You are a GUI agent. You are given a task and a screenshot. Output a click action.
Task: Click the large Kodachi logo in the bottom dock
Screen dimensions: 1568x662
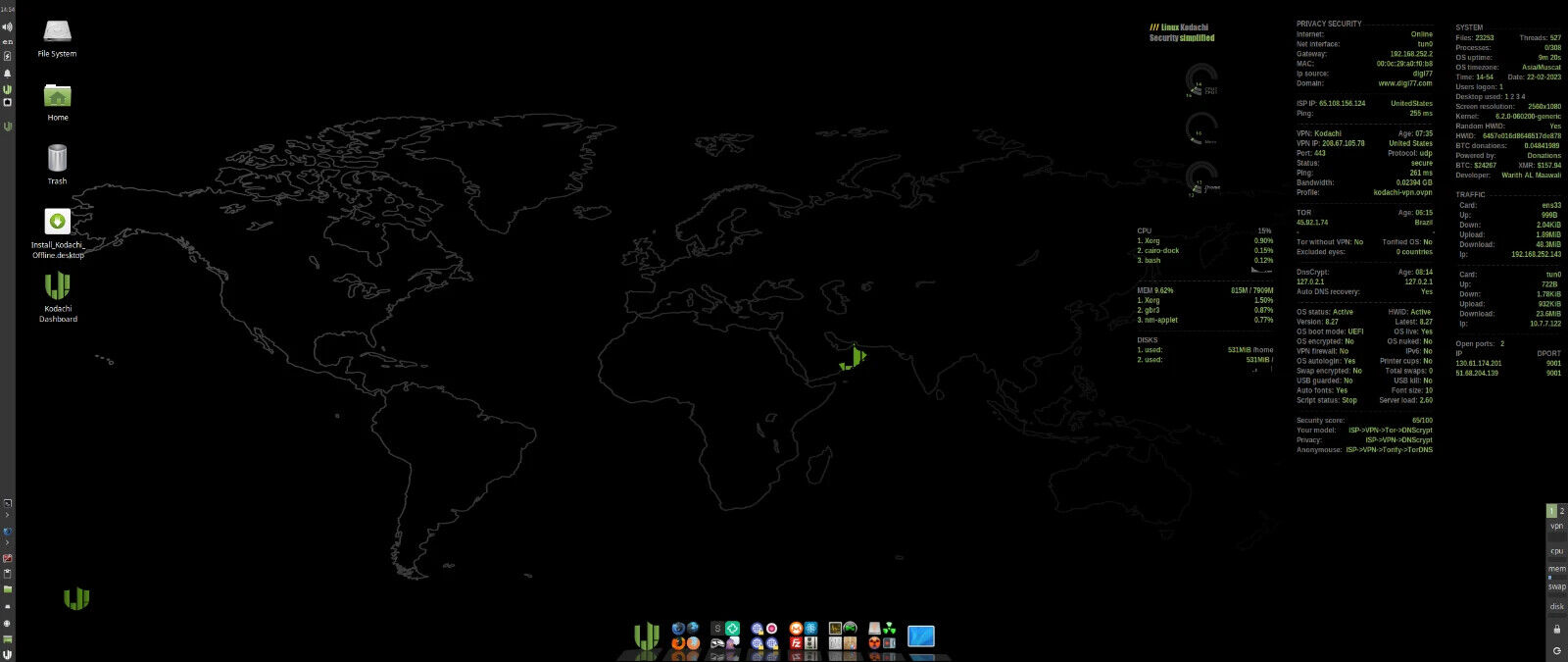646,637
